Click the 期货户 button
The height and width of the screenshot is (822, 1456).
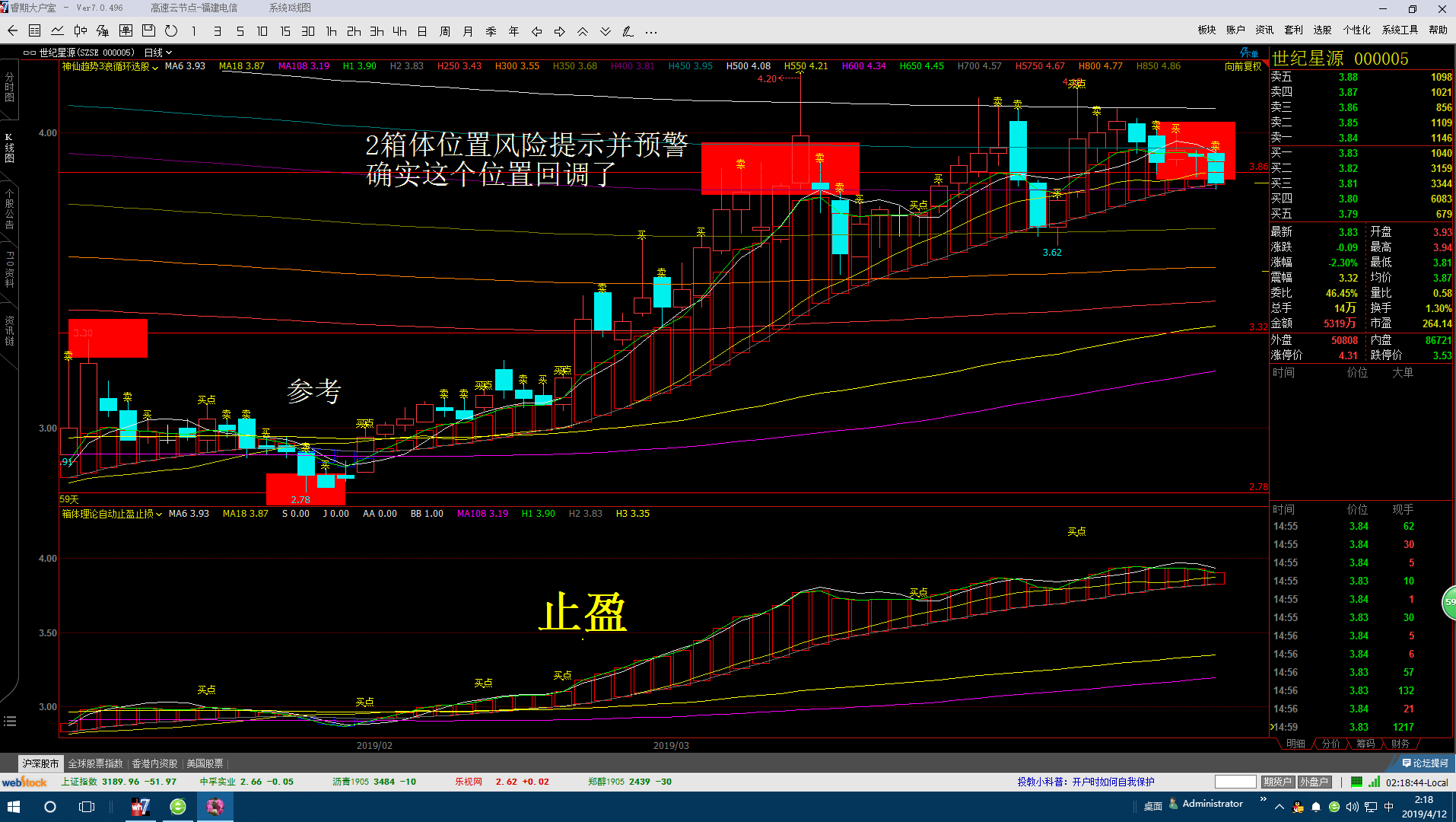1277,782
